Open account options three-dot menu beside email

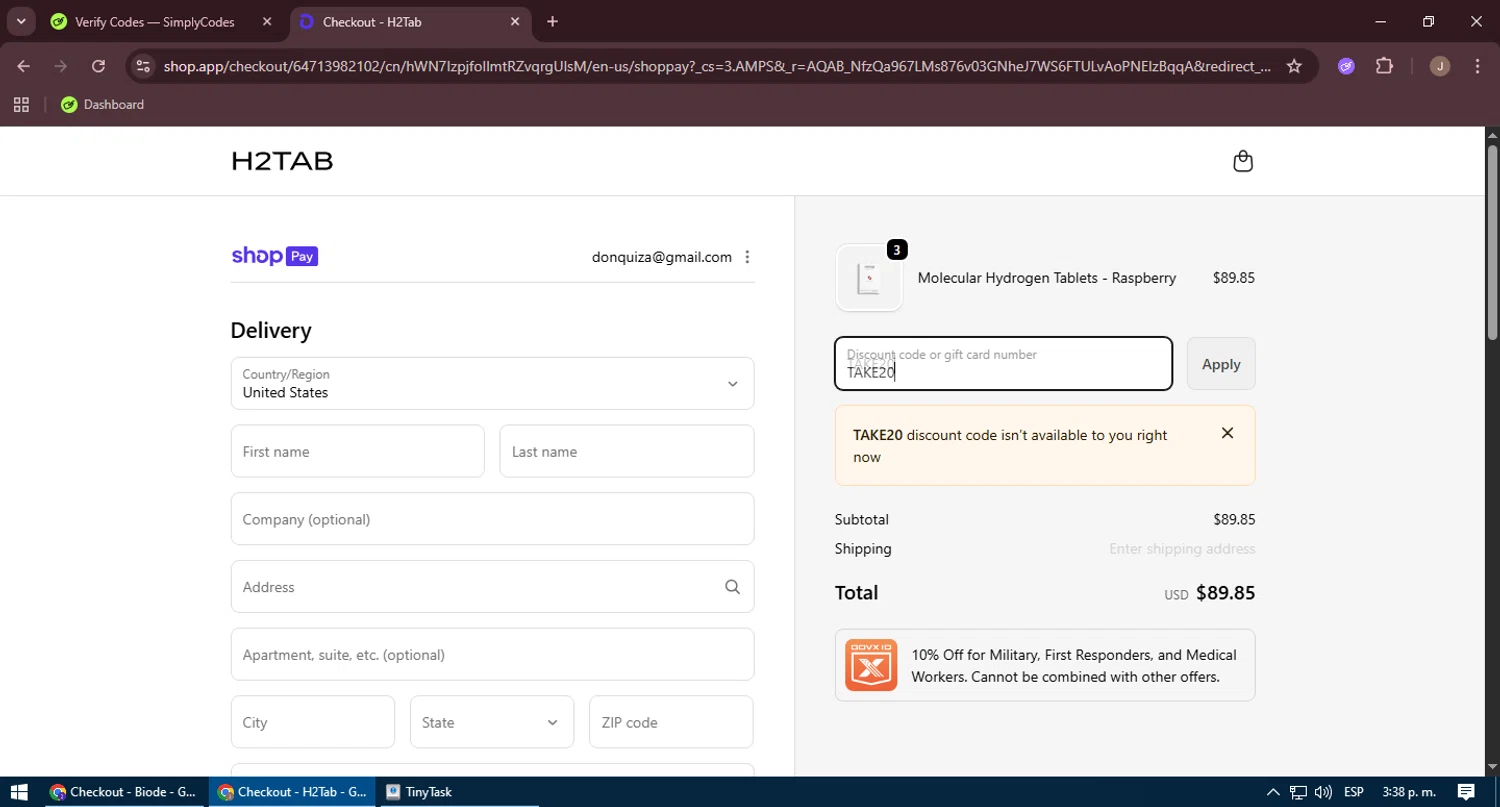pyautogui.click(x=747, y=257)
